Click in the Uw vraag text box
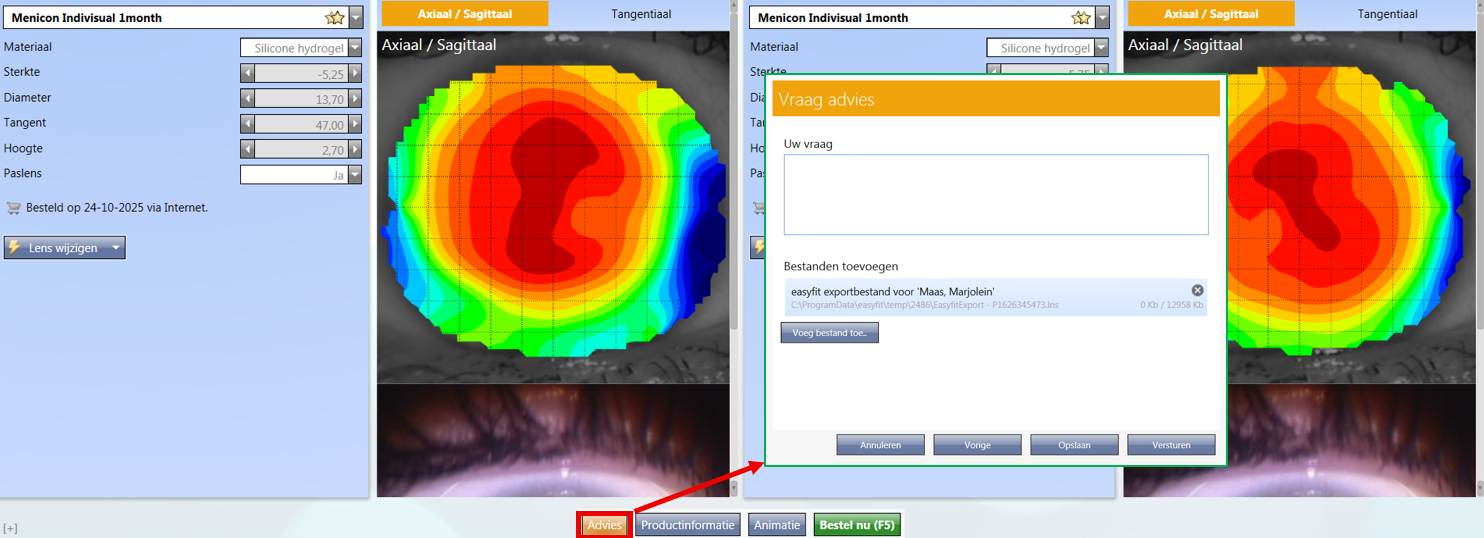 (x=995, y=195)
